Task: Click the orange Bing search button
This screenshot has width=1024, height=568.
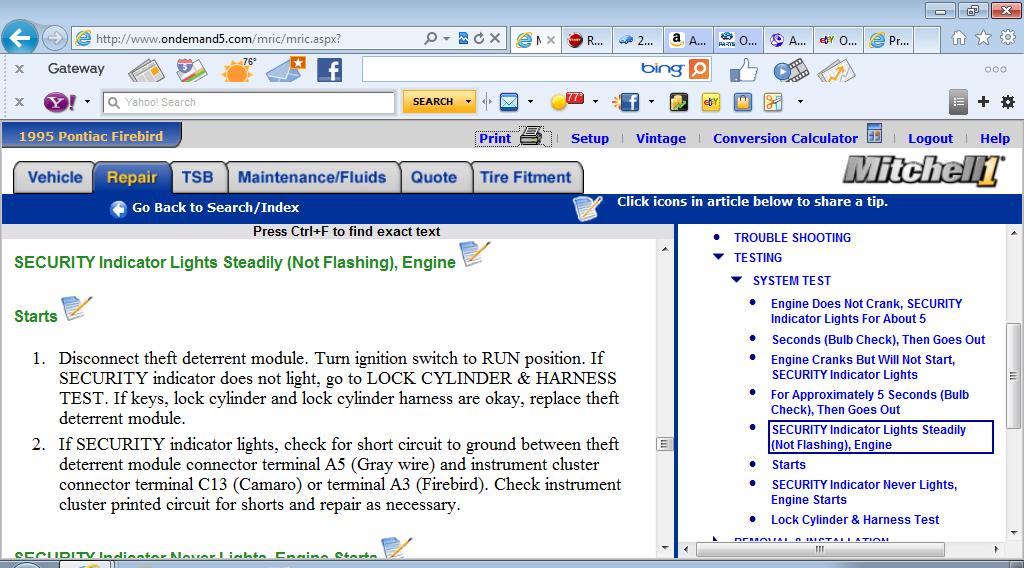Action: click(x=698, y=69)
